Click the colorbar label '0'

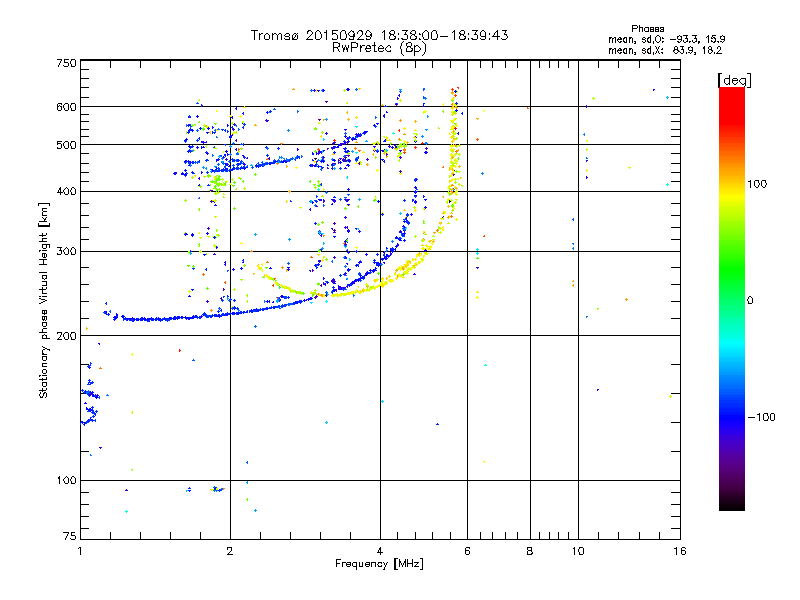[x=750, y=301]
